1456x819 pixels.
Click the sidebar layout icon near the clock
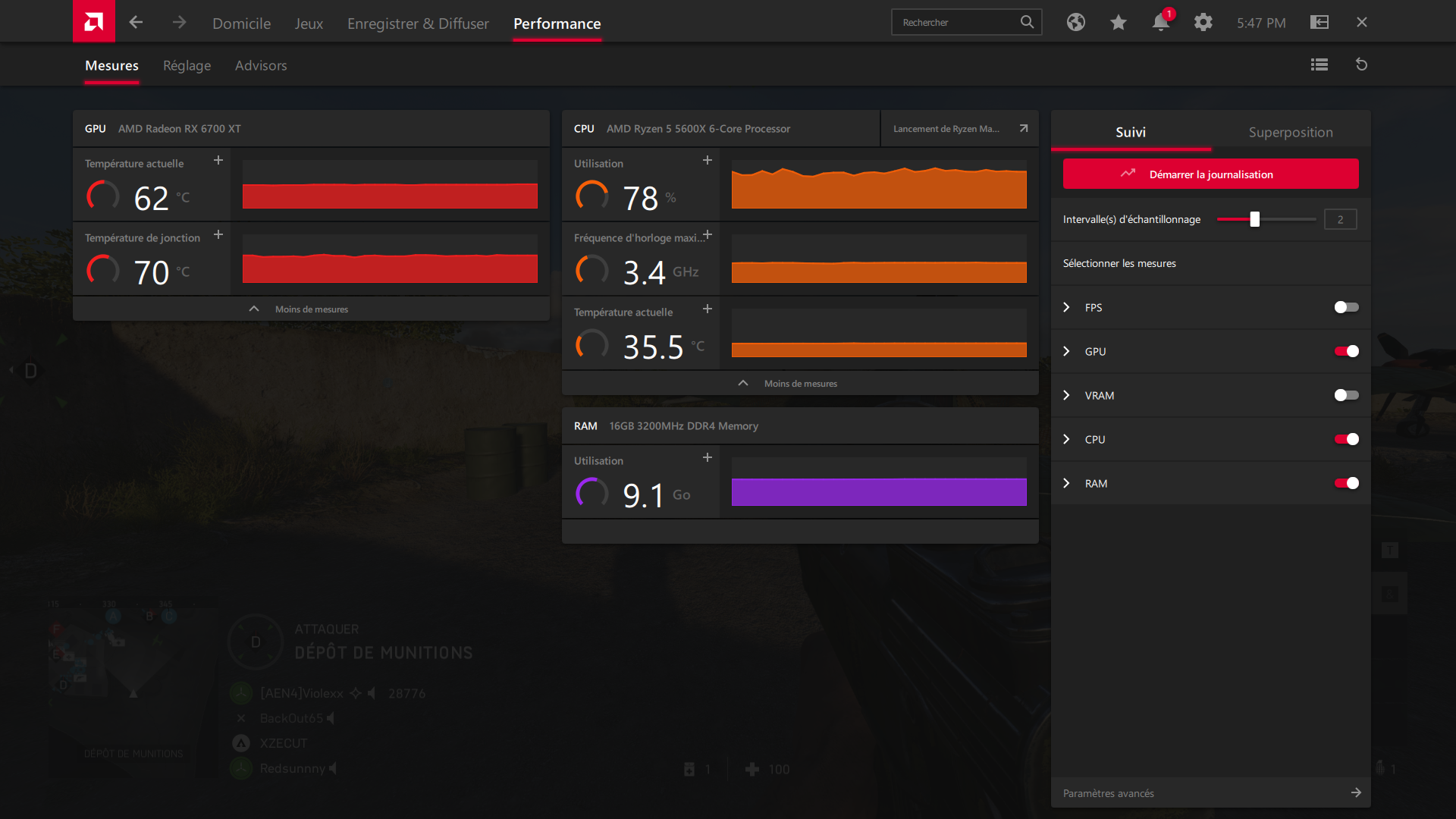tap(1319, 22)
